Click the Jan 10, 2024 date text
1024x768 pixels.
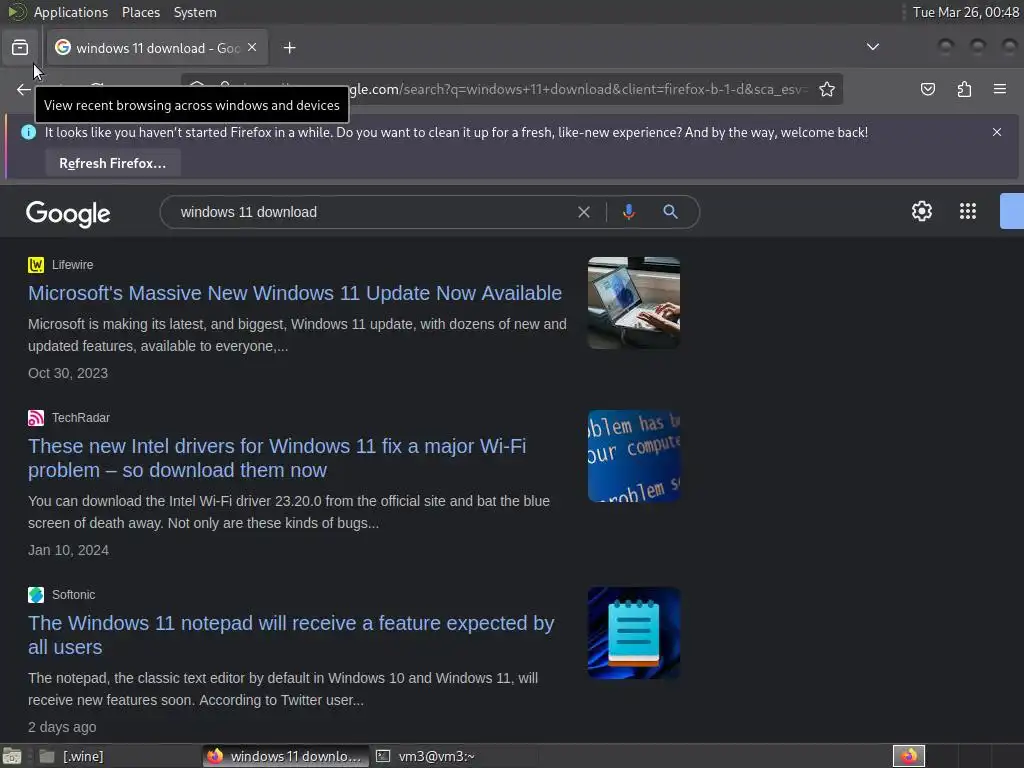coord(69,550)
